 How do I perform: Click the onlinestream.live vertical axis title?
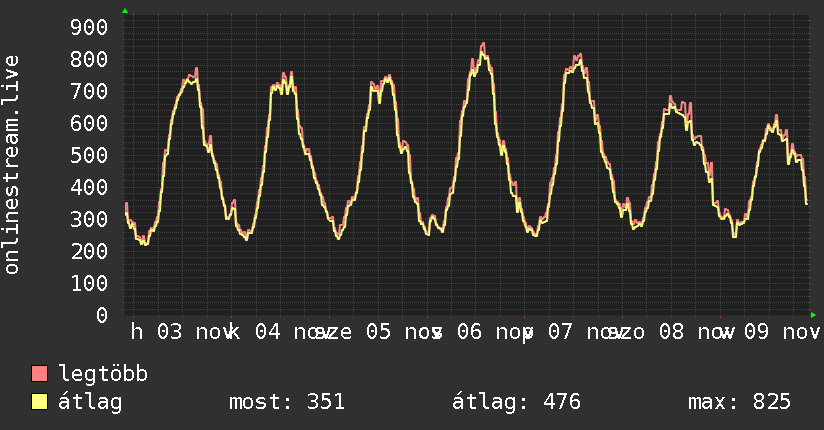[12, 165]
